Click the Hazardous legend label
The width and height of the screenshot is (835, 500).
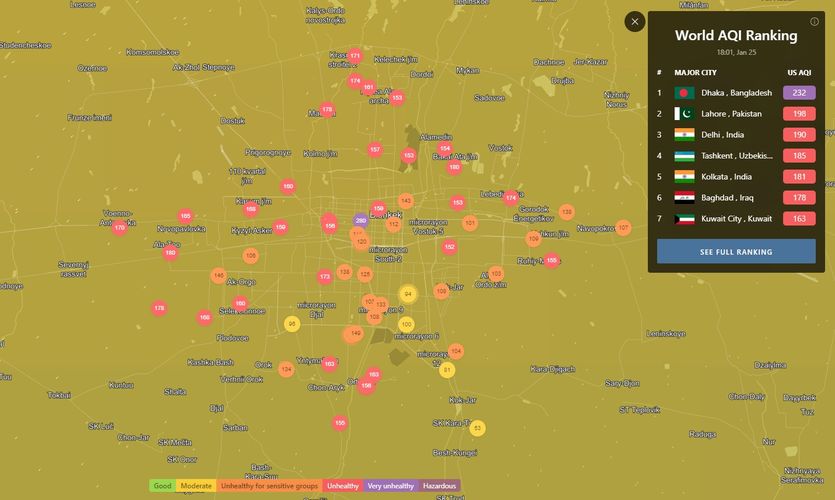click(x=439, y=486)
